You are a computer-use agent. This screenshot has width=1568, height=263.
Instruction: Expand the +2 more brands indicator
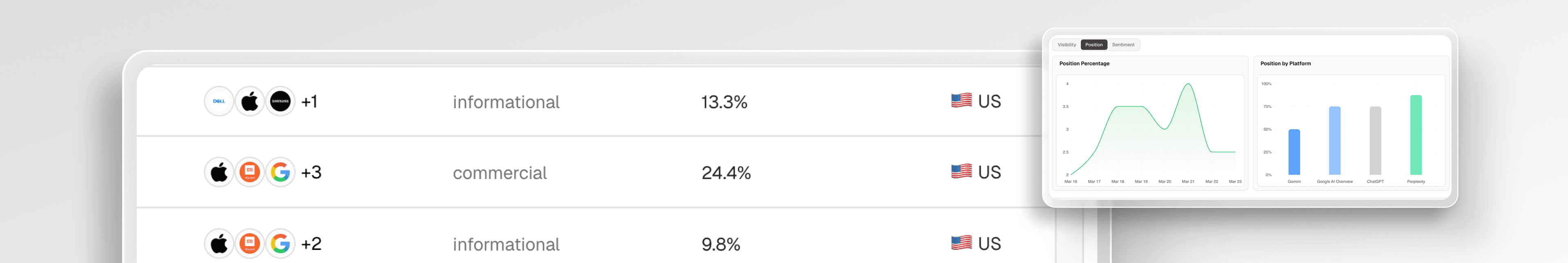(311, 244)
